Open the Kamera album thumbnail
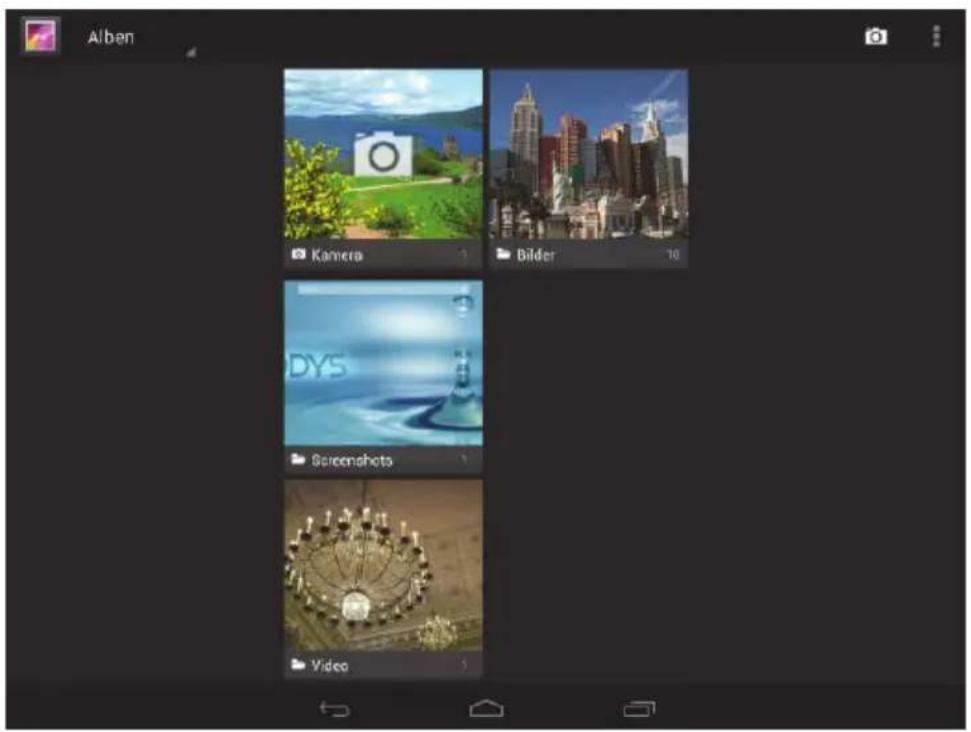971x732 pixels. click(383, 154)
